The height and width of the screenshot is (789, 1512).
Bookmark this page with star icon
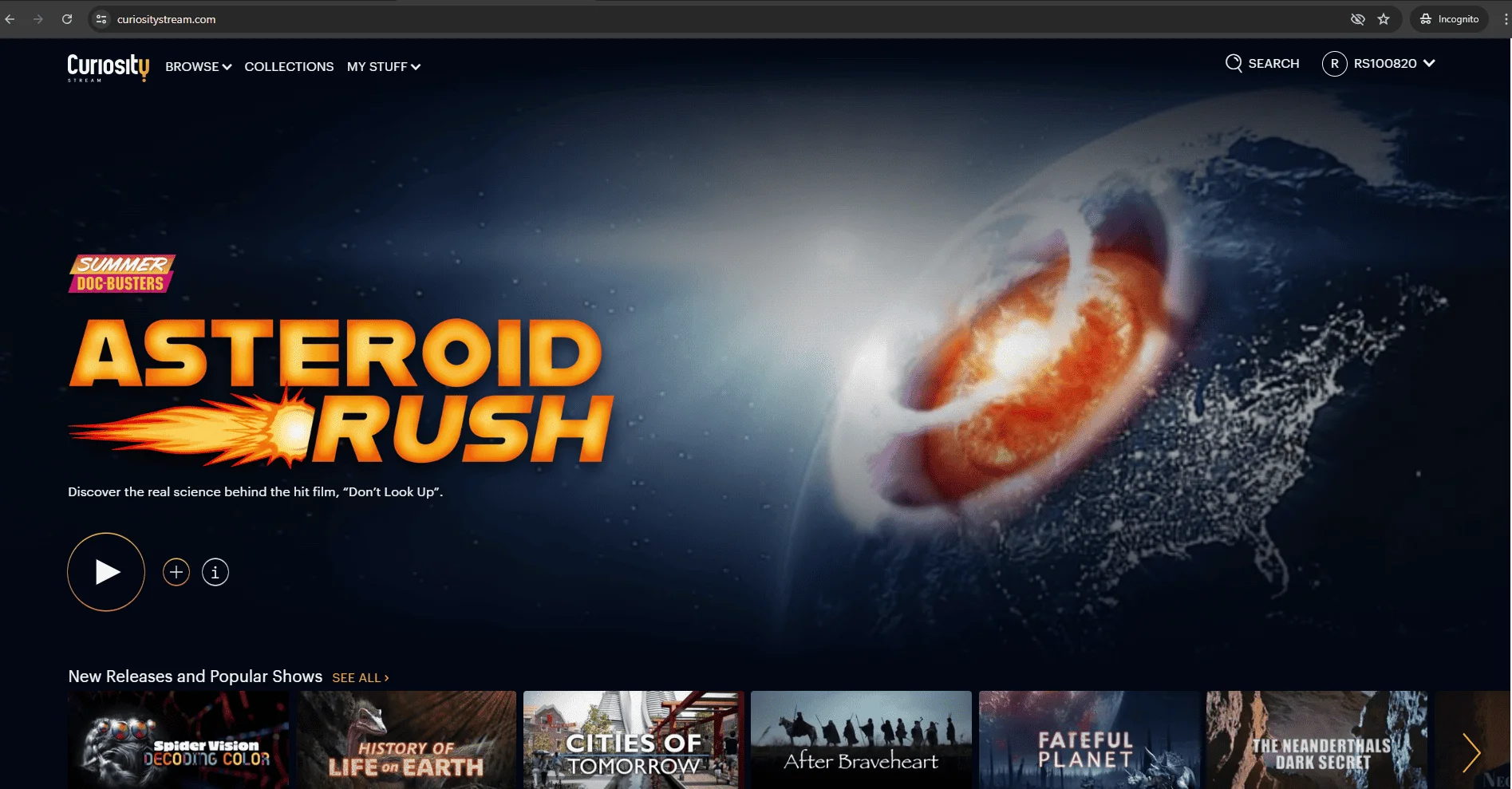click(1384, 19)
